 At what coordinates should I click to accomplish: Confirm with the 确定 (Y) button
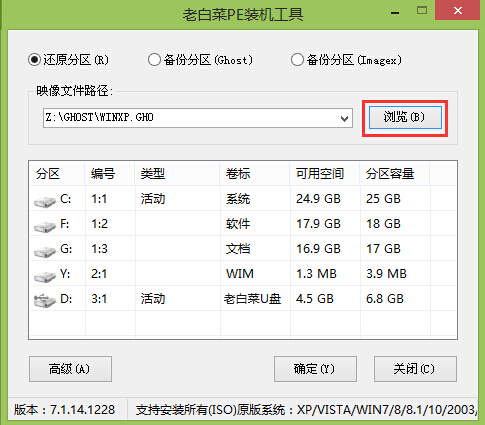(x=315, y=369)
